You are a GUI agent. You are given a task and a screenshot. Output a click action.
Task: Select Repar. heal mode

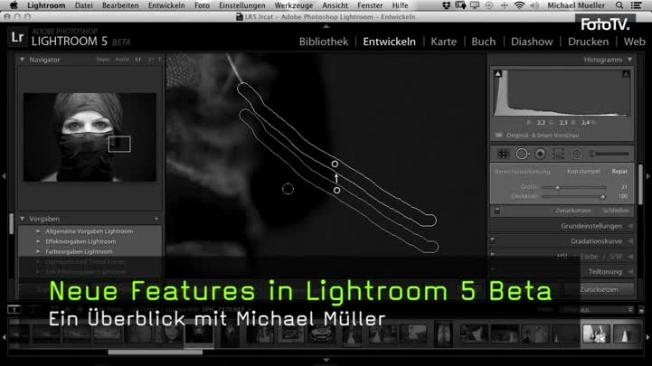pos(619,171)
